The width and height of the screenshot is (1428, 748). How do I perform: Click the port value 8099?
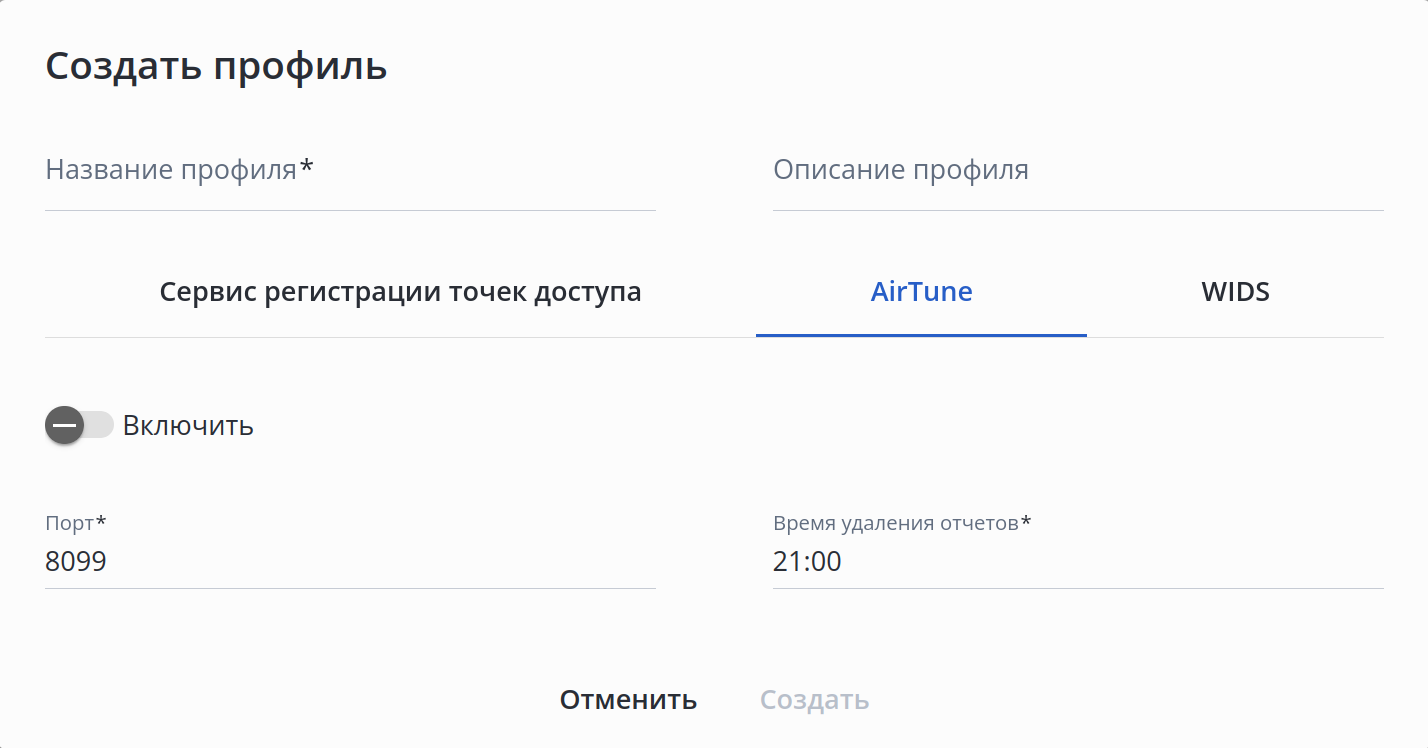[x=76, y=562]
